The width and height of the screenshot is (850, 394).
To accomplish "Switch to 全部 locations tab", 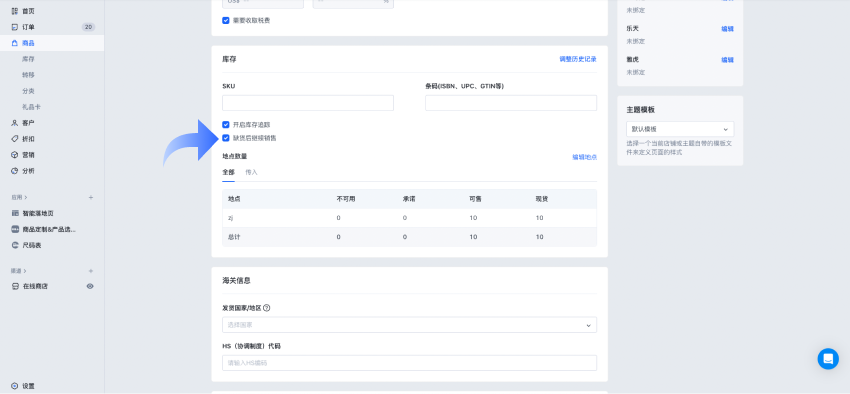I will tap(228, 172).
